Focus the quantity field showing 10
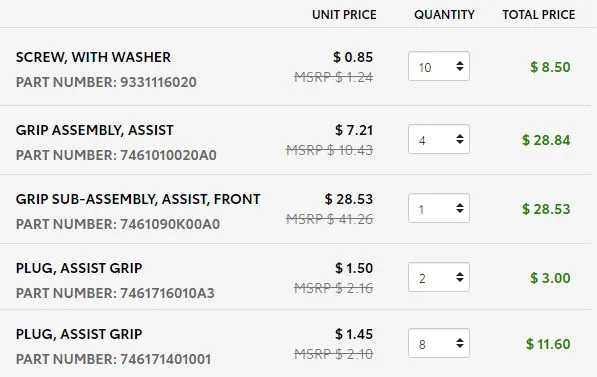597x377 pixels. tap(439, 66)
